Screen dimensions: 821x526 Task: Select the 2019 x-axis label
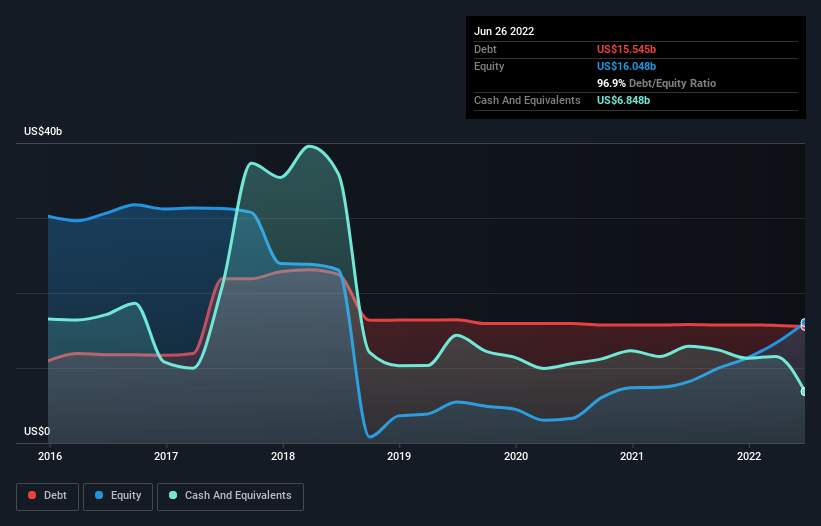click(x=399, y=456)
